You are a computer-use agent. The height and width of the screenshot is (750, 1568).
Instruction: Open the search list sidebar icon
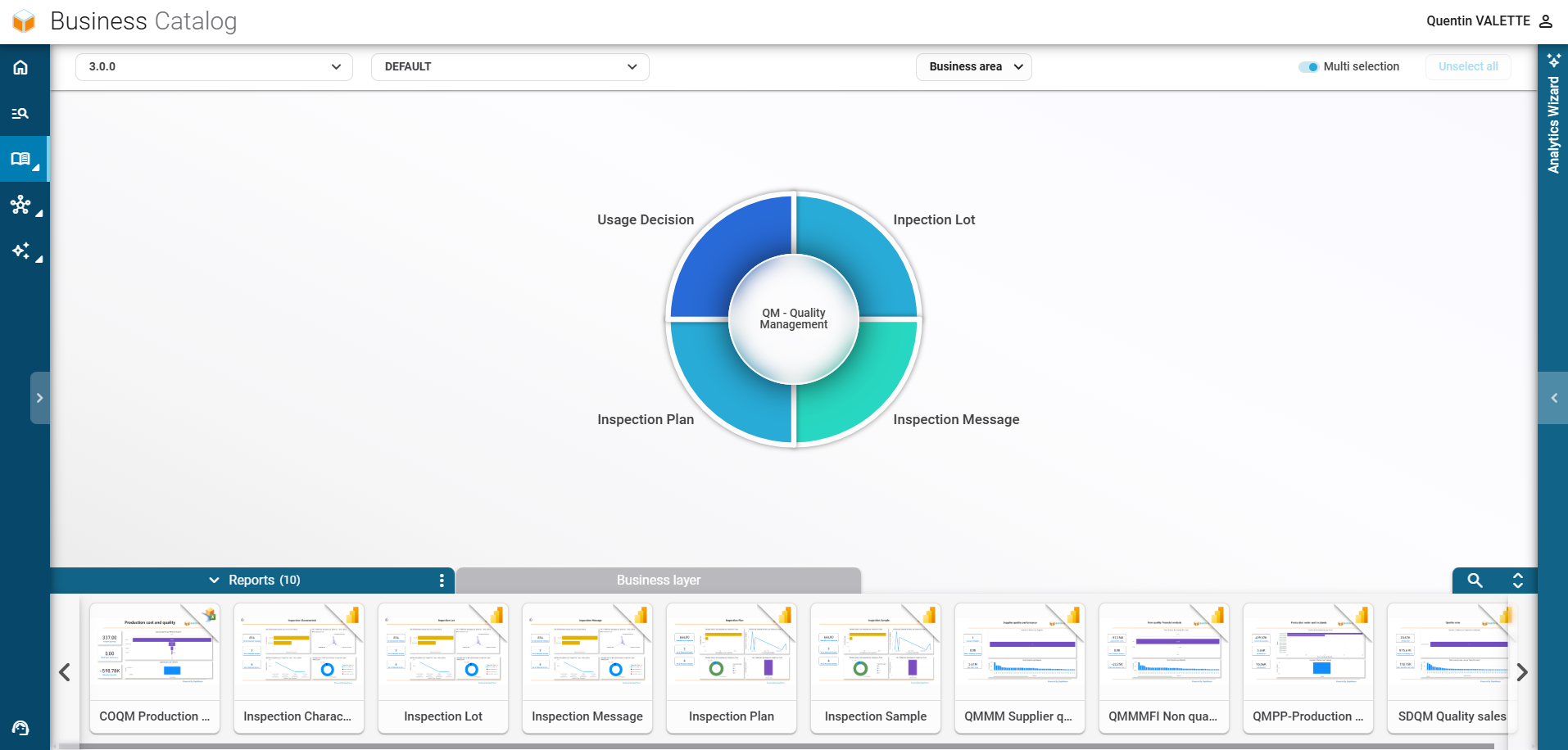20,113
